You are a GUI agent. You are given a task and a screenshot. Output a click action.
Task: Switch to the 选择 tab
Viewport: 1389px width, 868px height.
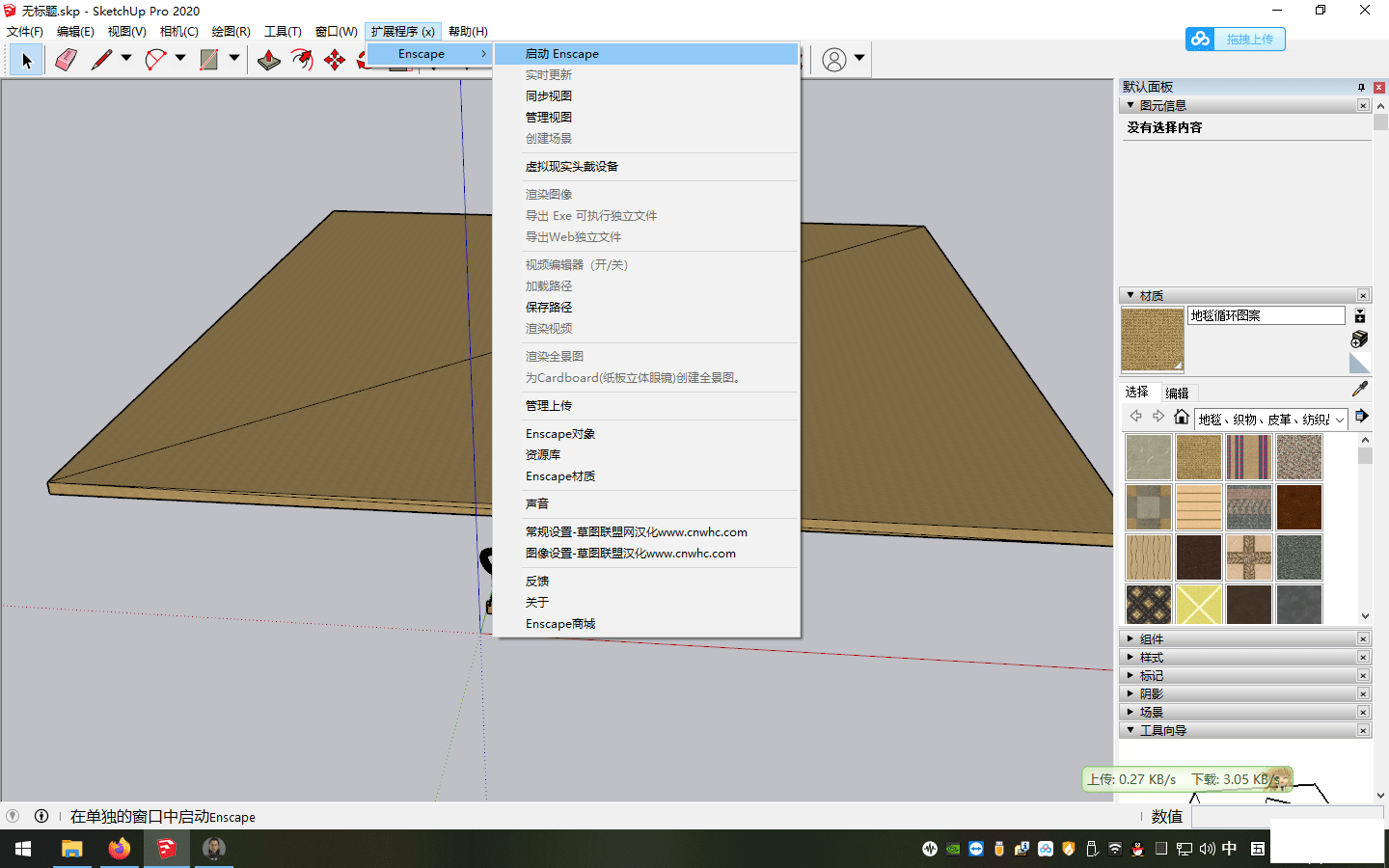click(x=1137, y=393)
